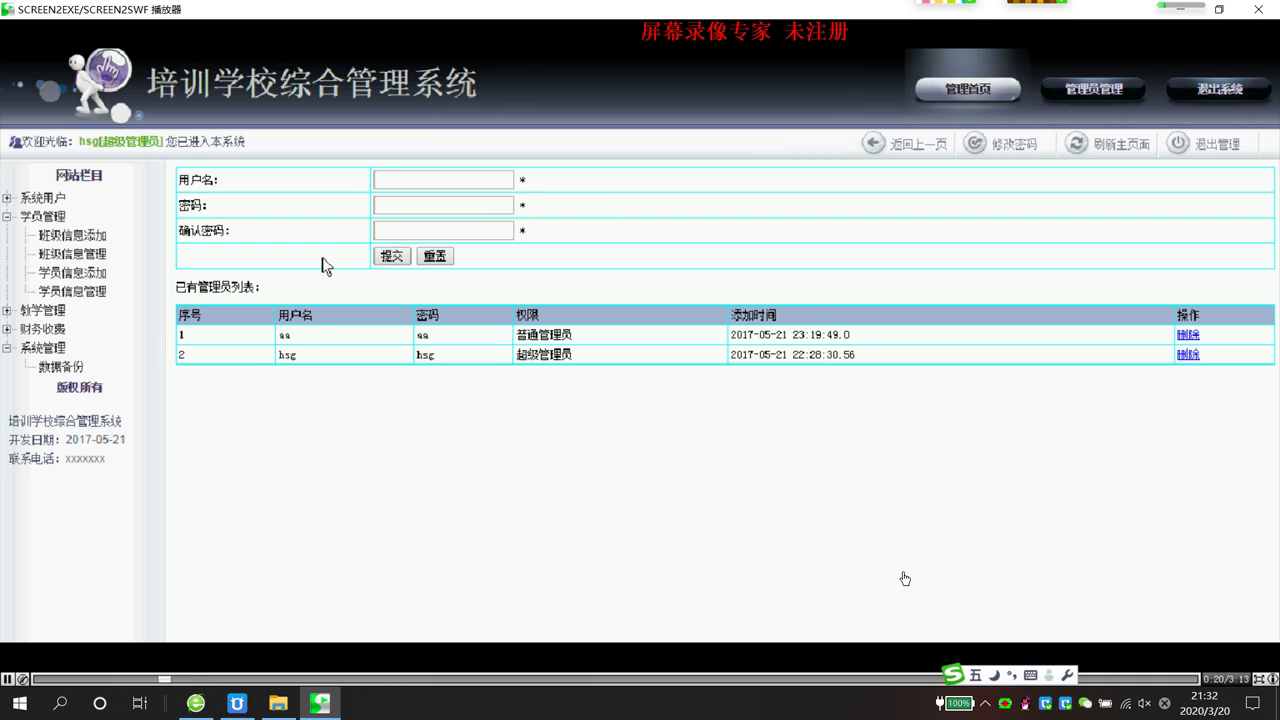Pause the screen recording playback
The image size is (1280, 720).
point(7,679)
